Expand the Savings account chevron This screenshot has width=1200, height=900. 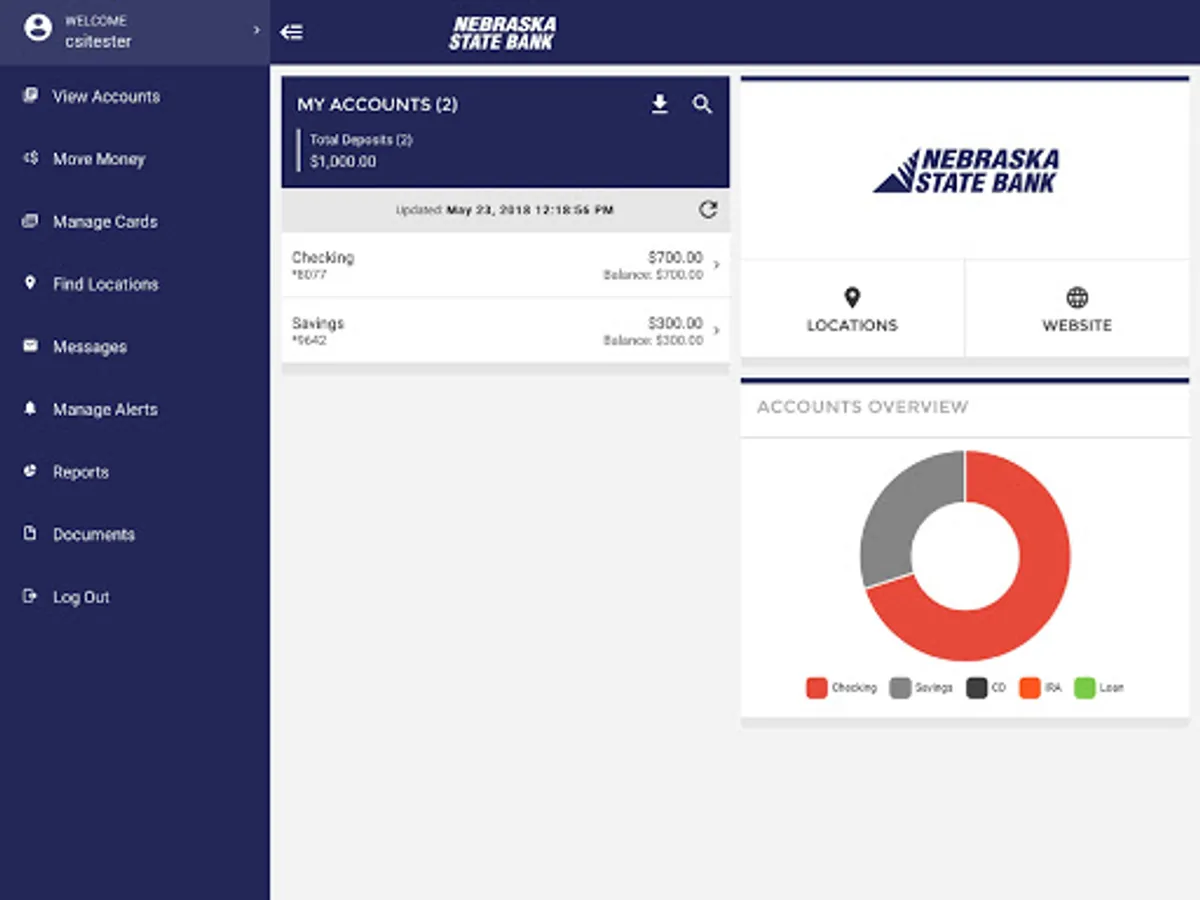(x=717, y=331)
